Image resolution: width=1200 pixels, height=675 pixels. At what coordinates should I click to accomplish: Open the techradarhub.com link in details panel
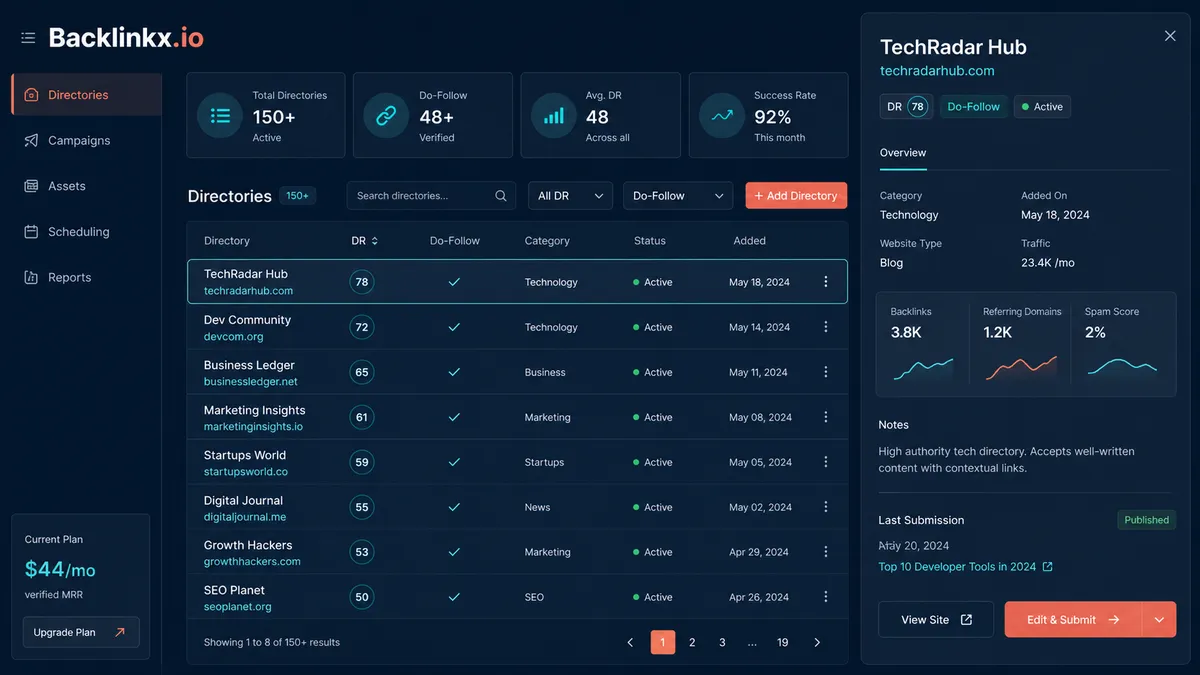[x=937, y=71]
